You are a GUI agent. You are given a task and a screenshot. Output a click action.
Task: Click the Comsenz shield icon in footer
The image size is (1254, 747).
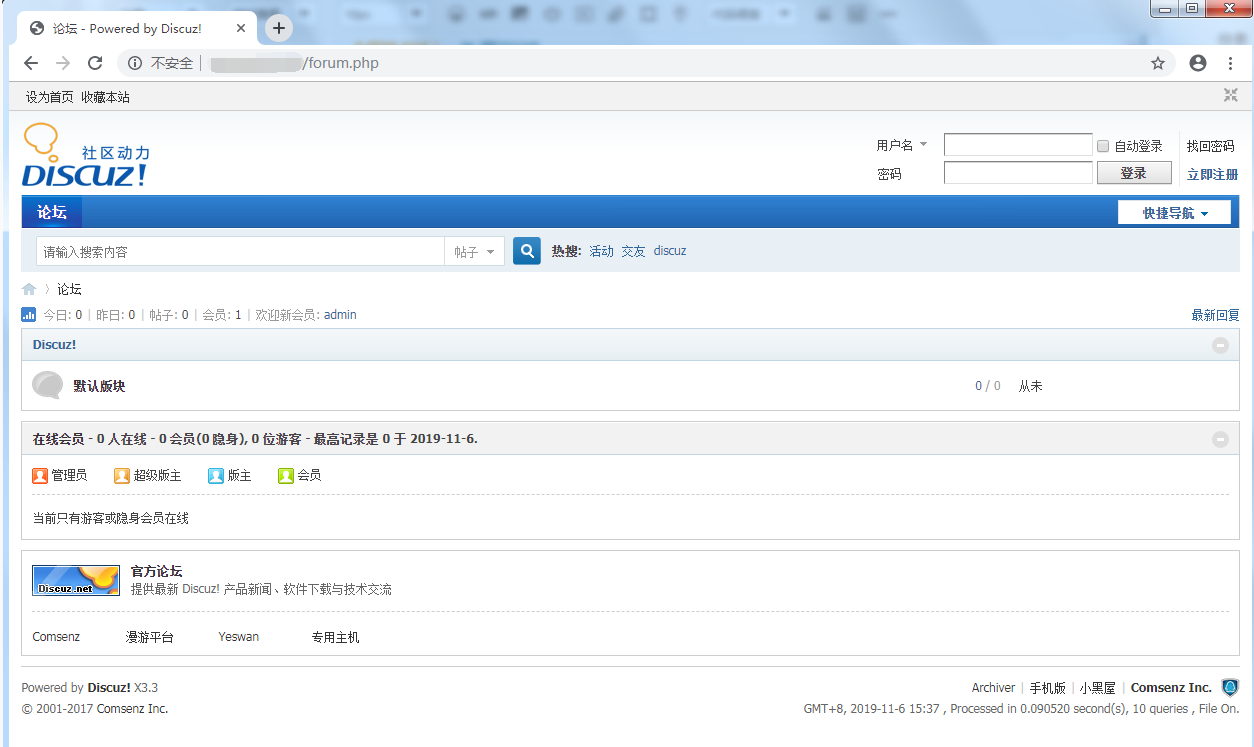[x=1230, y=688]
